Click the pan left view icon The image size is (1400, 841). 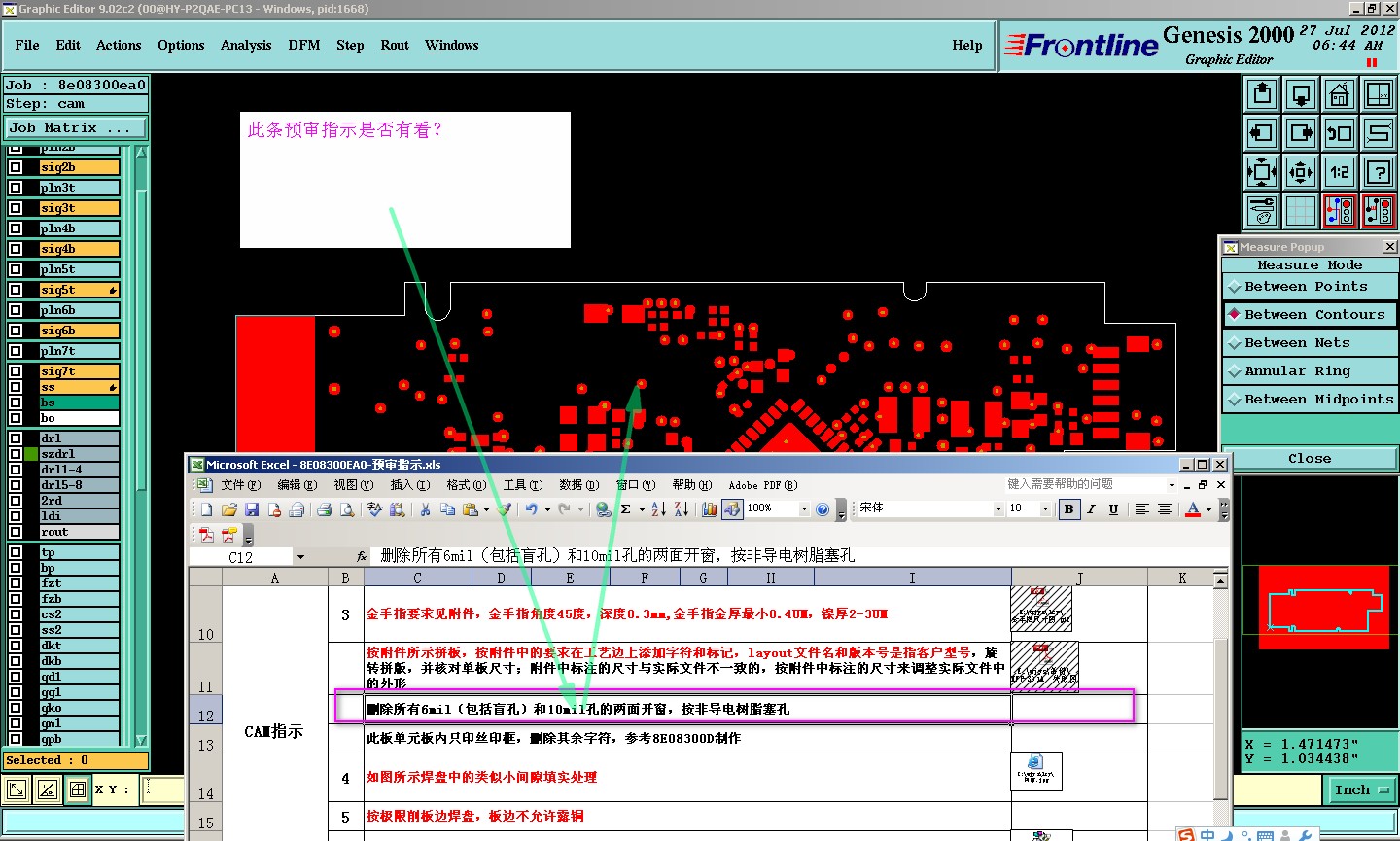(x=1262, y=133)
